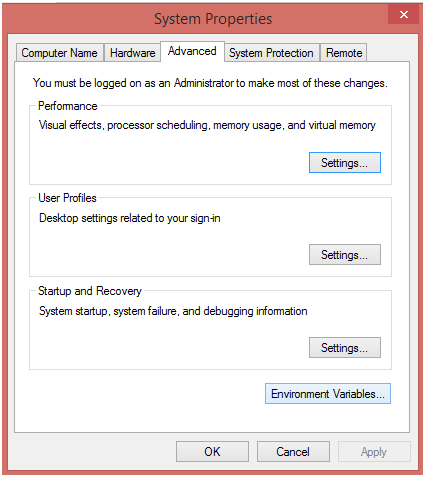Screen dimensions: 425x477
Task: Click the Cancel button
Action: [293, 452]
